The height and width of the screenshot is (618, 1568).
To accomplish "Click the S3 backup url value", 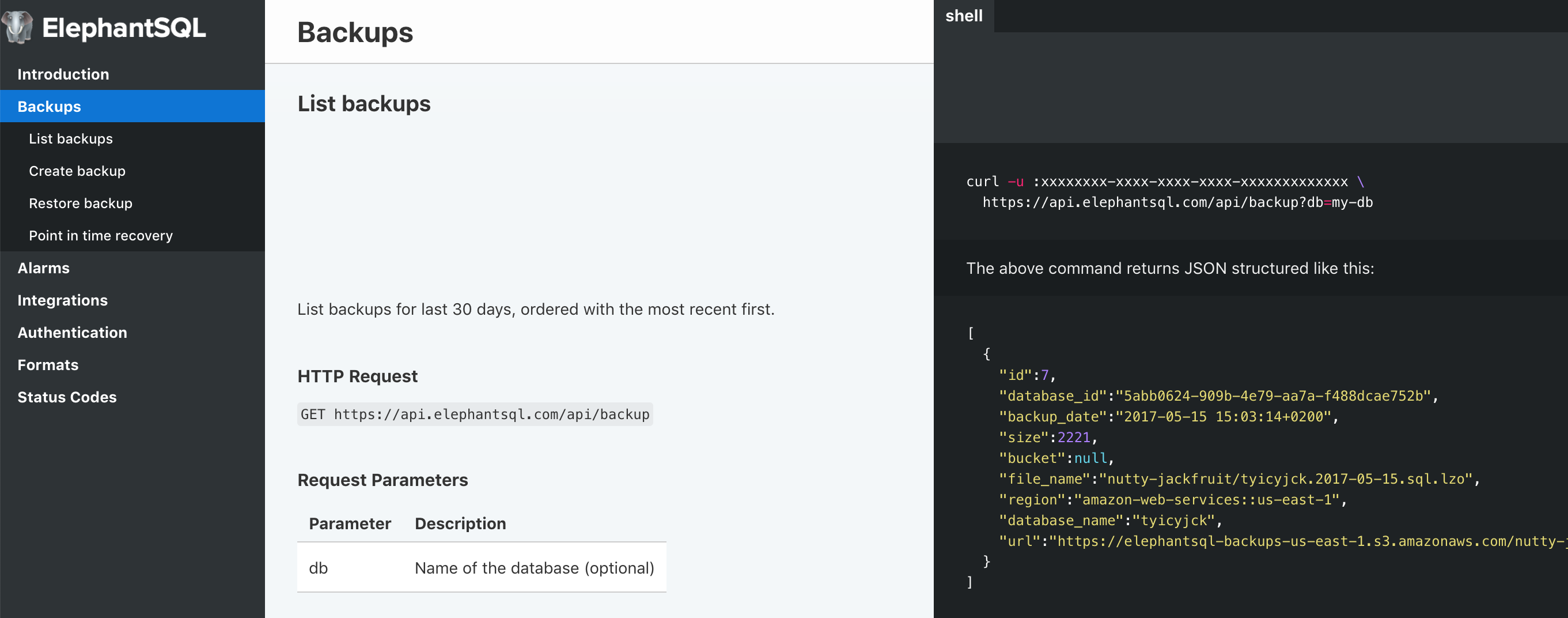I will (1309, 541).
